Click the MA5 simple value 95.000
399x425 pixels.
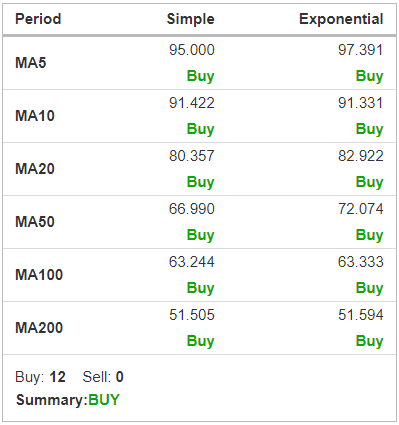point(192,50)
